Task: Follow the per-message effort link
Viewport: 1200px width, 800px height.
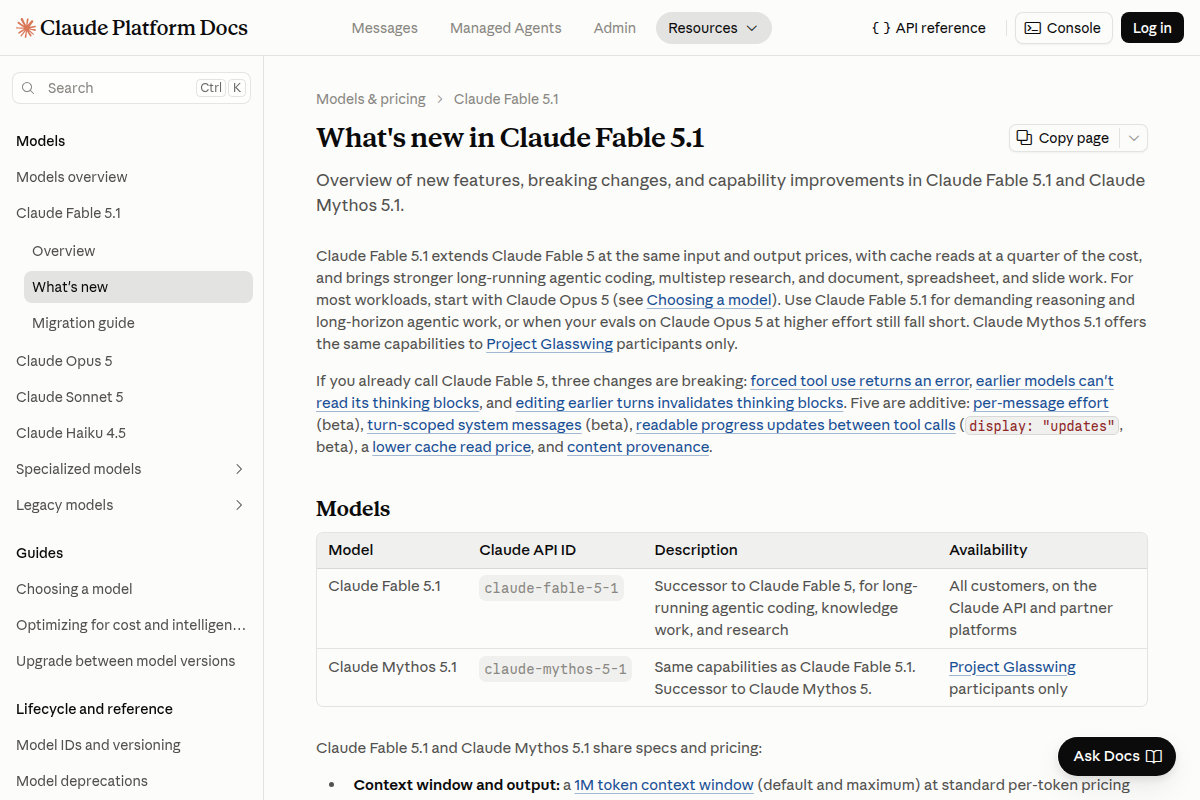Action: 1041,403
